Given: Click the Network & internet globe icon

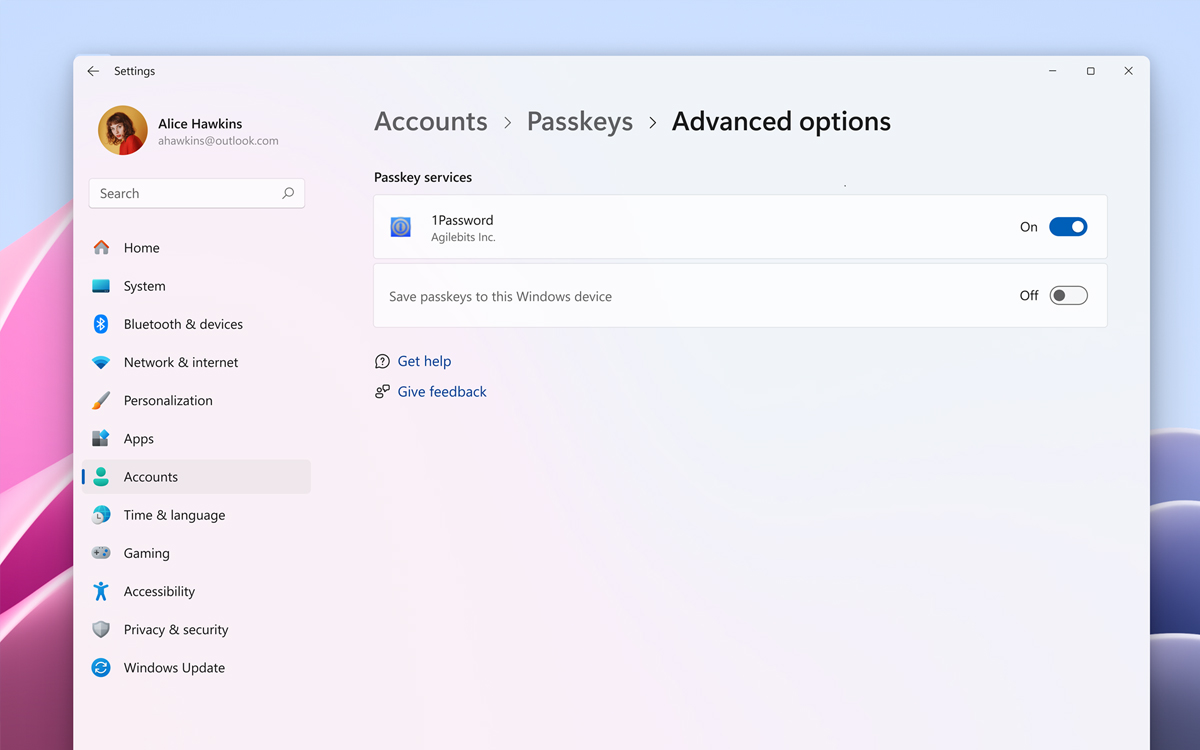Looking at the screenshot, I should (x=101, y=362).
